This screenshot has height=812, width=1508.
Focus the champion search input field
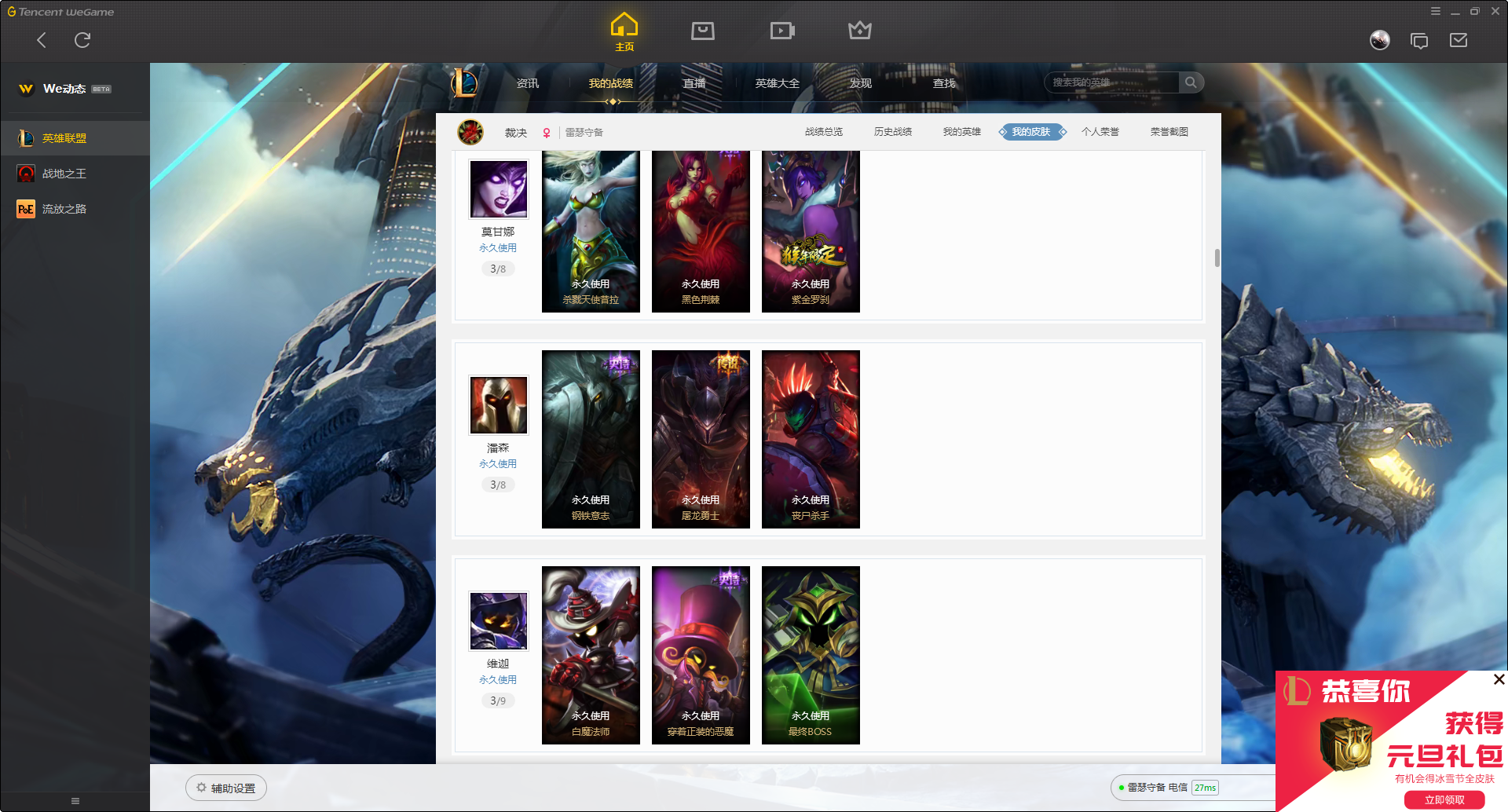[1112, 82]
